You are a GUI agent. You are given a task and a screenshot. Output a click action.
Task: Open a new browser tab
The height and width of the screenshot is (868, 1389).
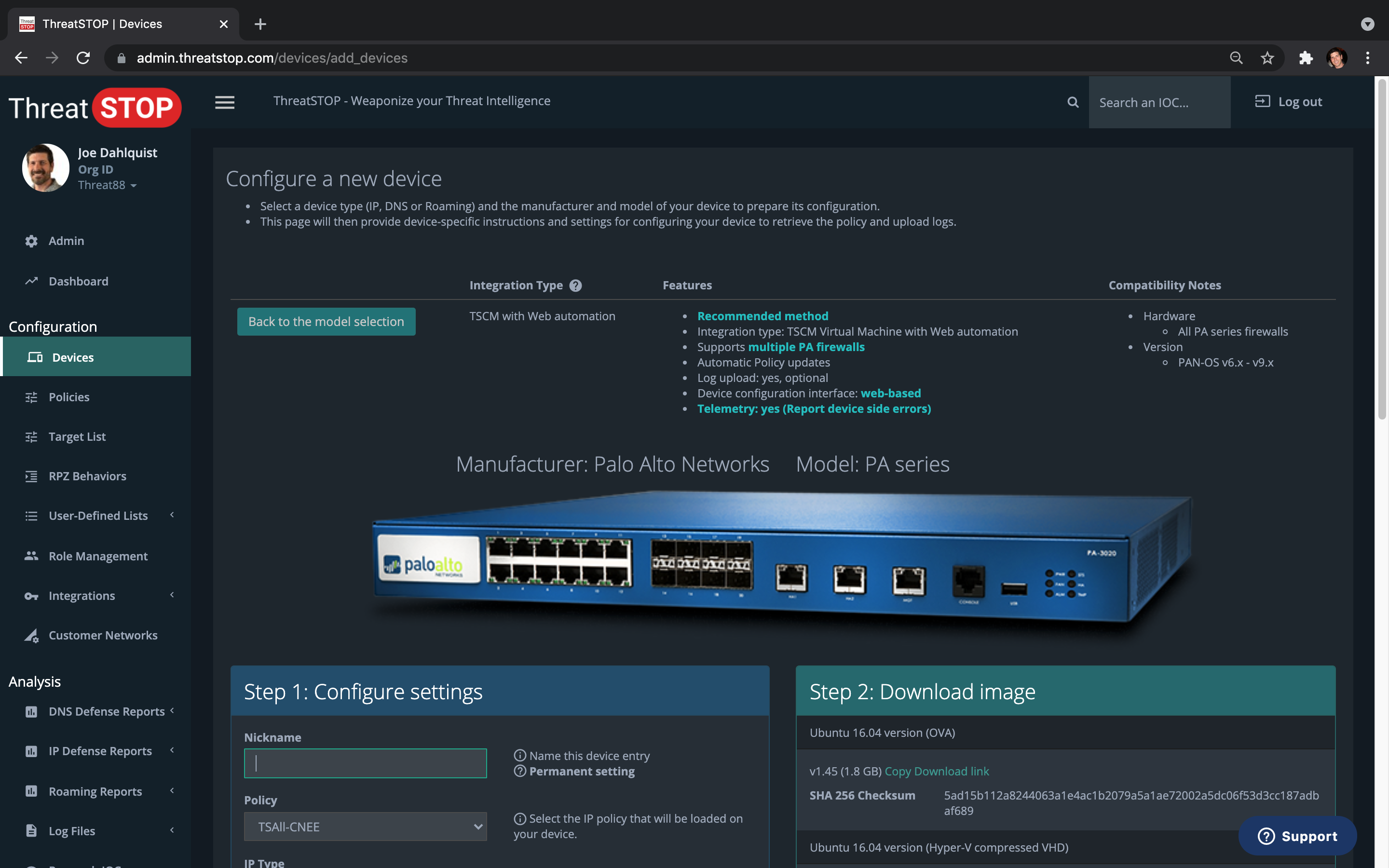pos(260,24)
